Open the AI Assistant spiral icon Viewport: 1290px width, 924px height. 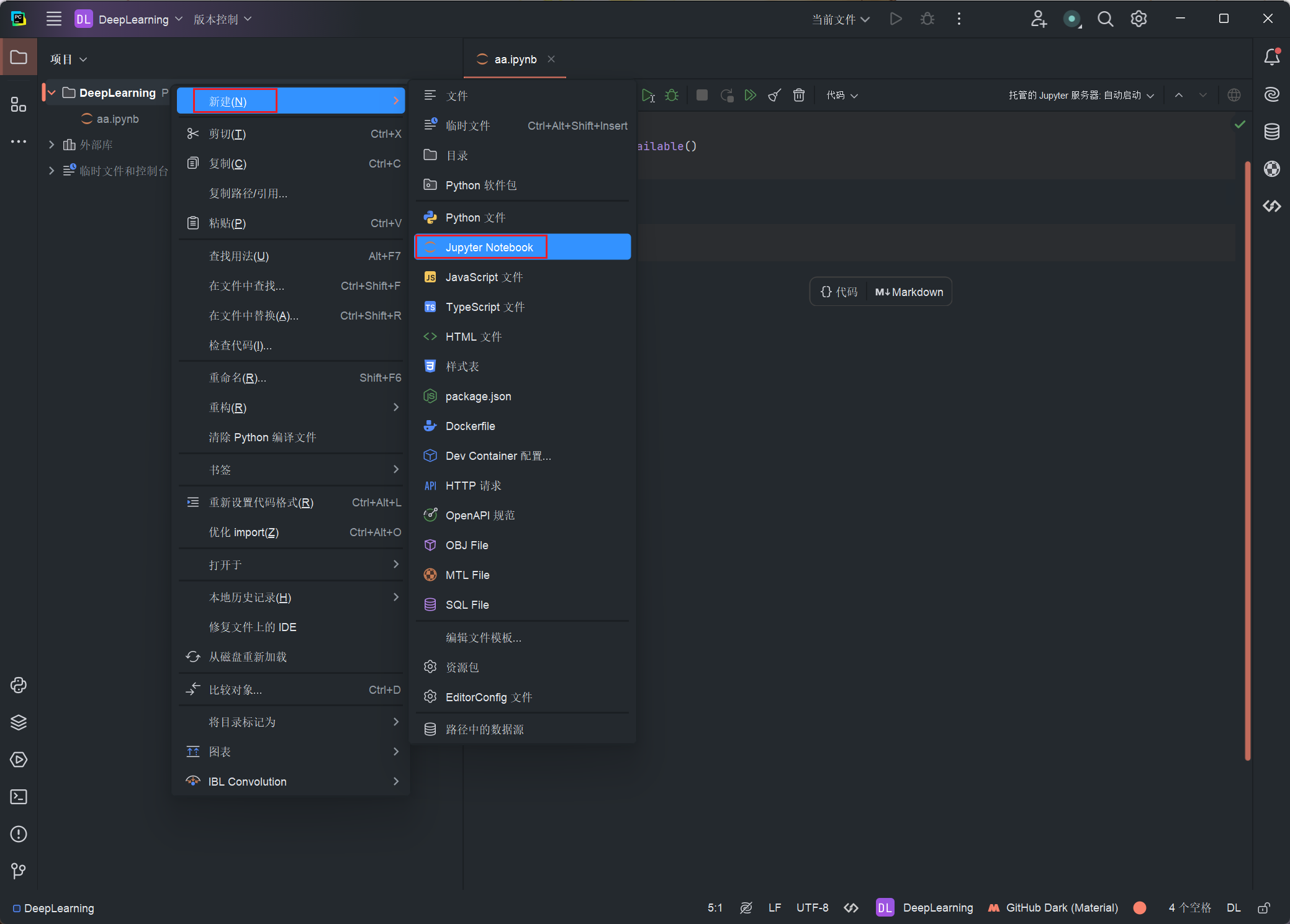(x=1272, y=94)
